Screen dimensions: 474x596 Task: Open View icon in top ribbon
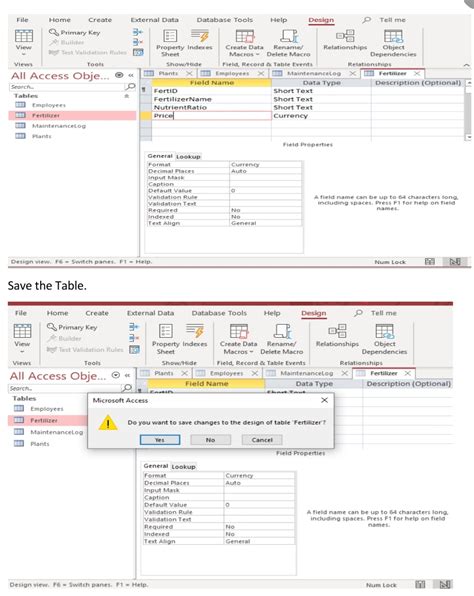tap(24, 36)
